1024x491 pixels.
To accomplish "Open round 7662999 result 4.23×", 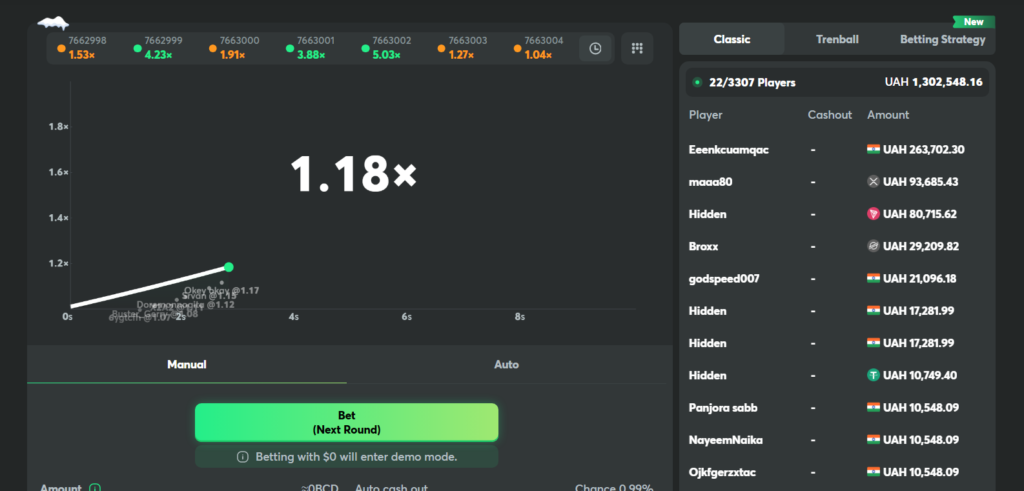I will coord(157,48).
